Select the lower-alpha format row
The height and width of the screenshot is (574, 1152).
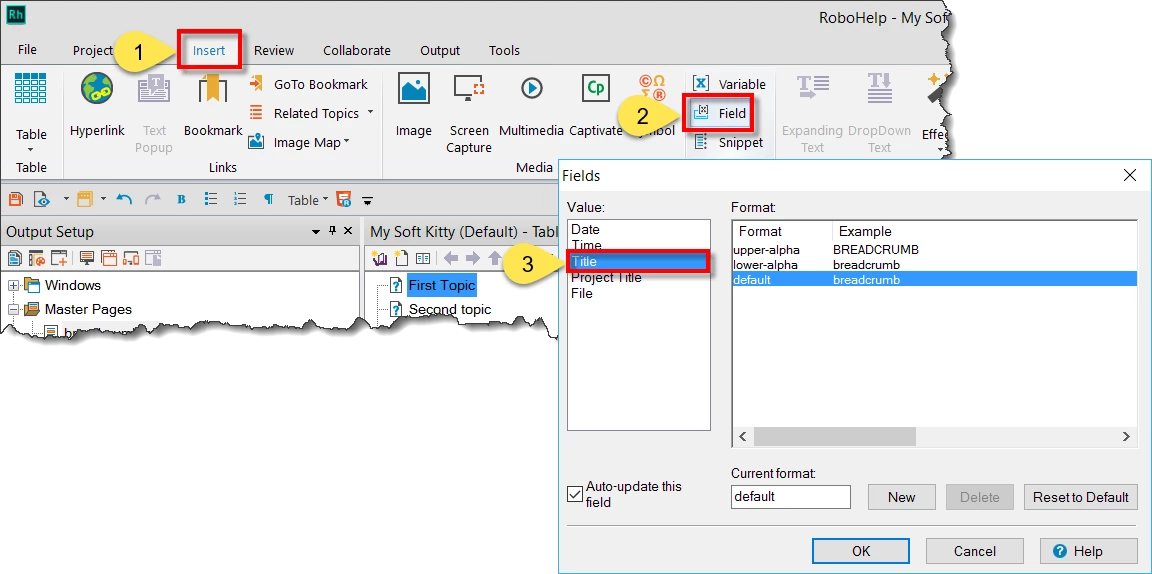coord(934,265)
